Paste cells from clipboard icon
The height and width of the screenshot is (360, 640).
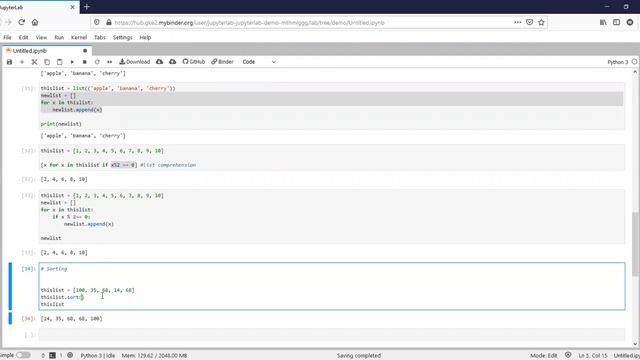pyautogui.click(x=60, y=62)
